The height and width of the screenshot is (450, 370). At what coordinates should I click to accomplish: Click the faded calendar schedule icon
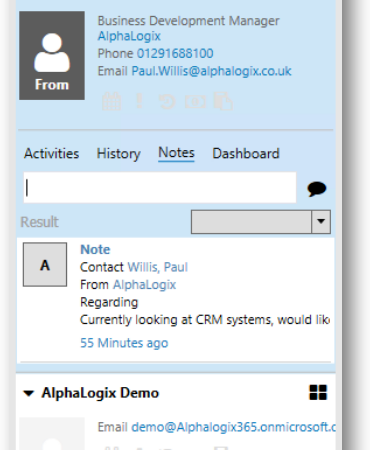(x=112, y=101)
